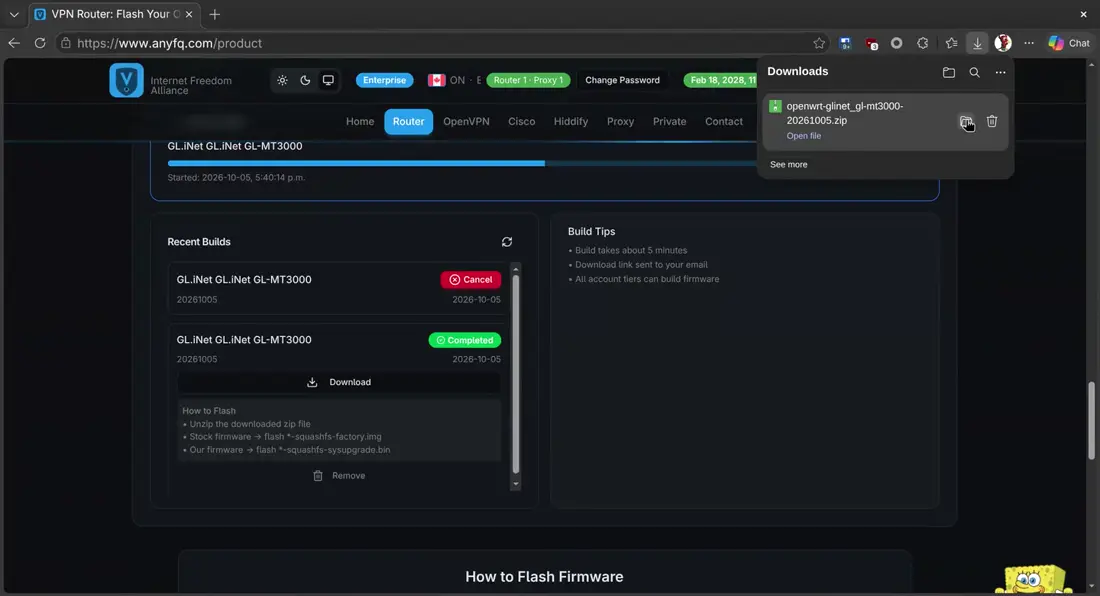Open browser settings and more menu
Image resolution: width=1100 pixels, height=596 pixels.
[x=1028, y=43]
